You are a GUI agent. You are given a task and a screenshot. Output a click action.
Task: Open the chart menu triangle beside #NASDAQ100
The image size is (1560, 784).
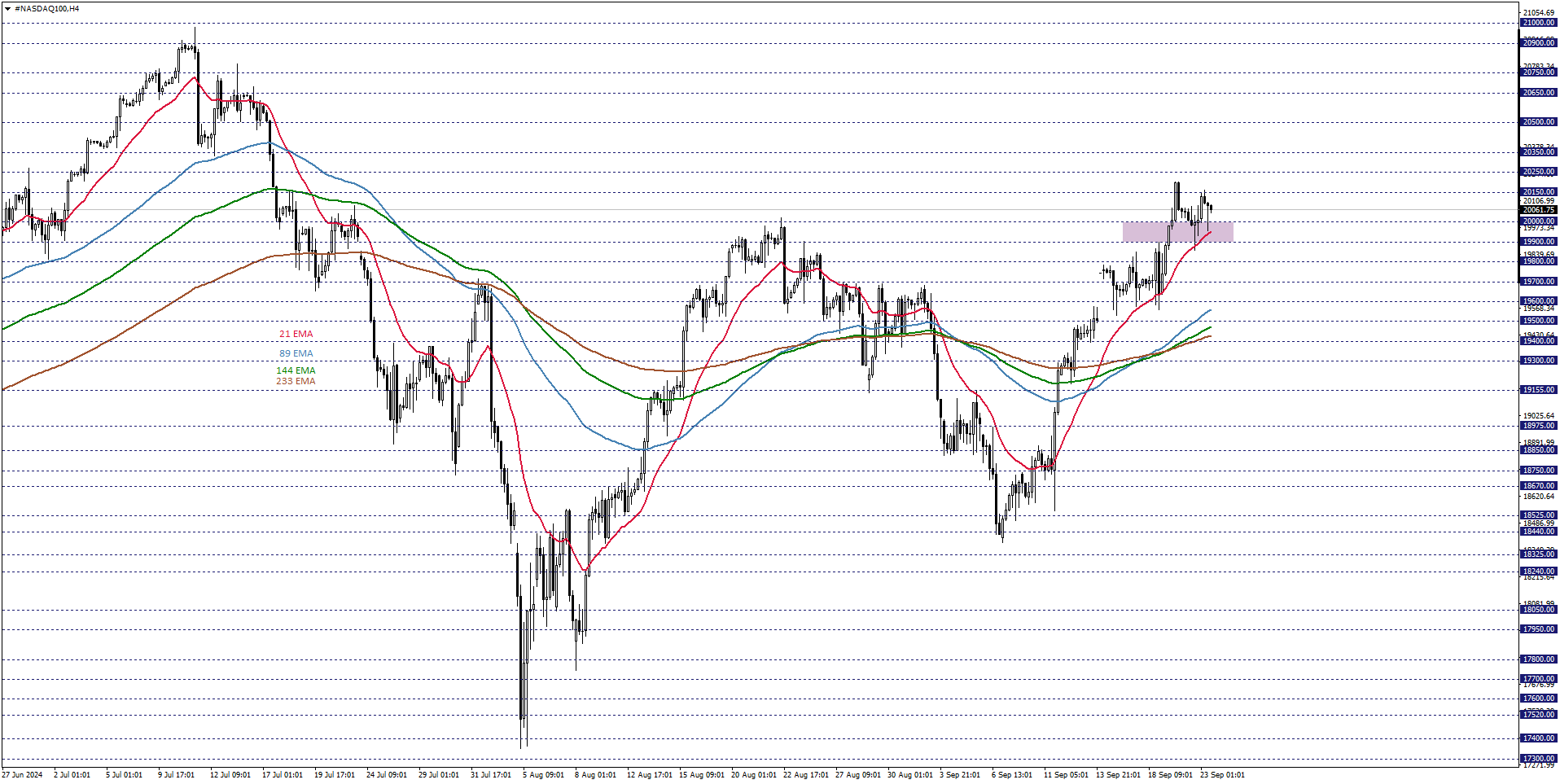click(7, 9)
